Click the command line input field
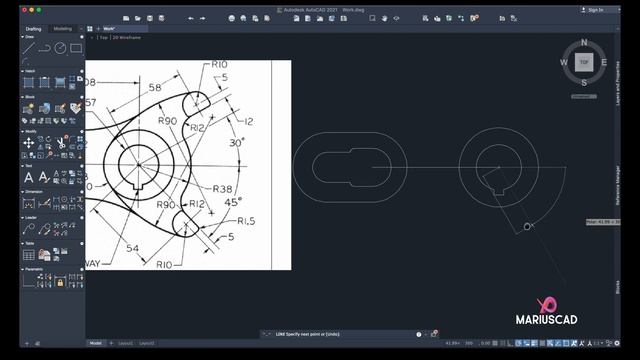 (343, 334)
